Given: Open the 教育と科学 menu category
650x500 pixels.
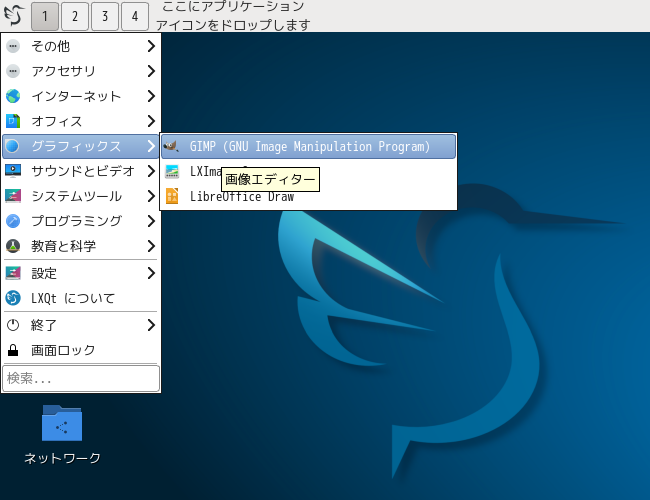Looking at the screenshot, I should click(81, 246).
